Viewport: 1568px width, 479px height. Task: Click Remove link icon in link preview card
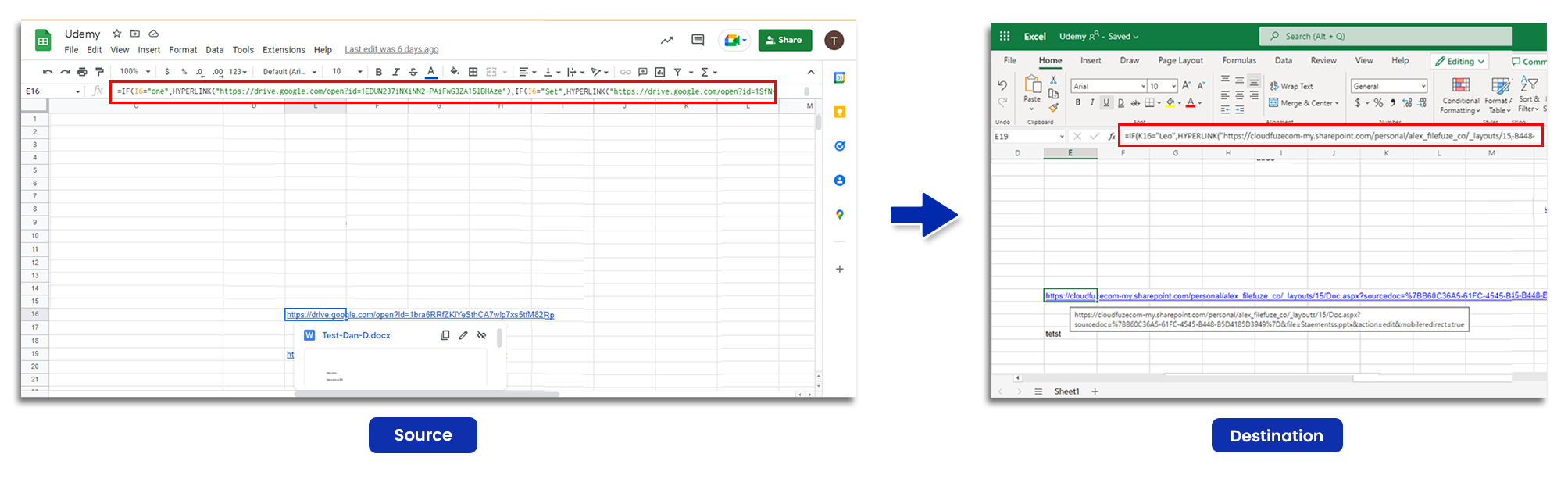click(x=481, y=335)
